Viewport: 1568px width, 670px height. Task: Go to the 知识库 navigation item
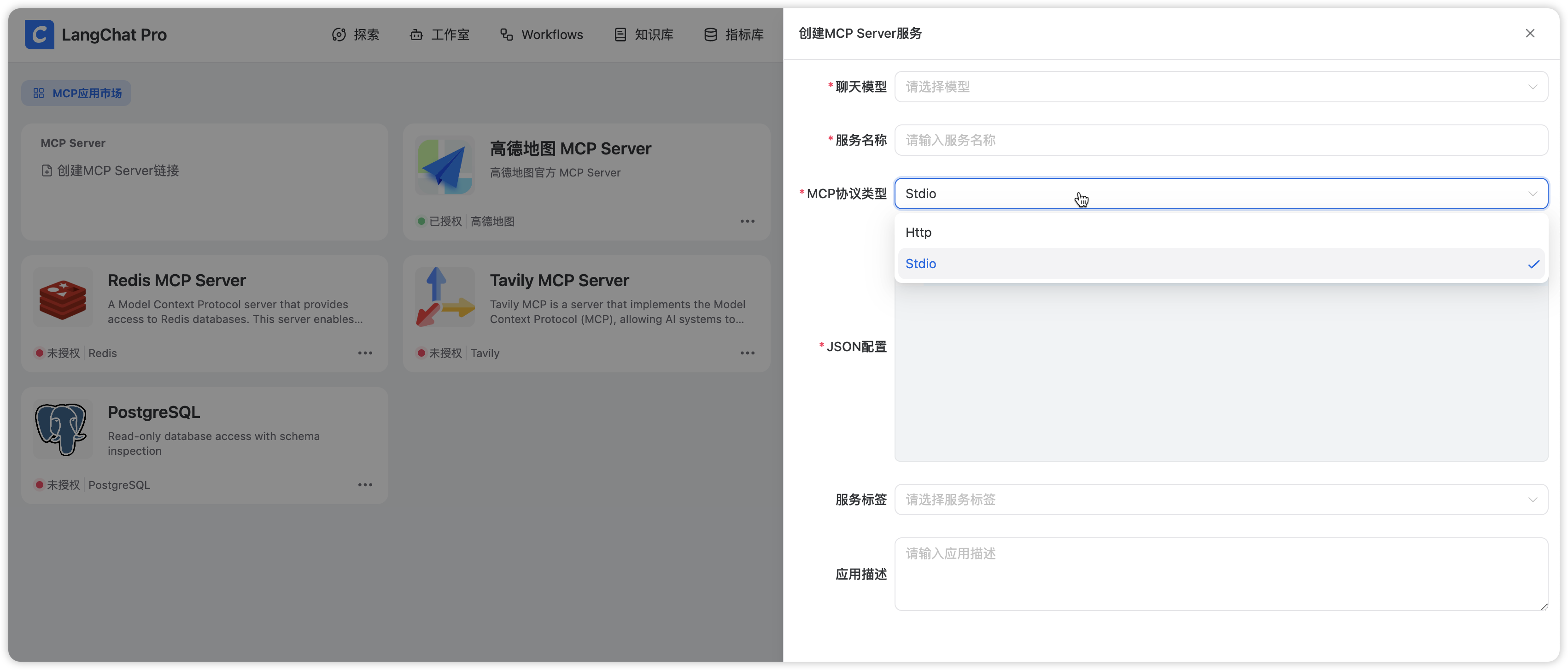(x=644, y=35)
